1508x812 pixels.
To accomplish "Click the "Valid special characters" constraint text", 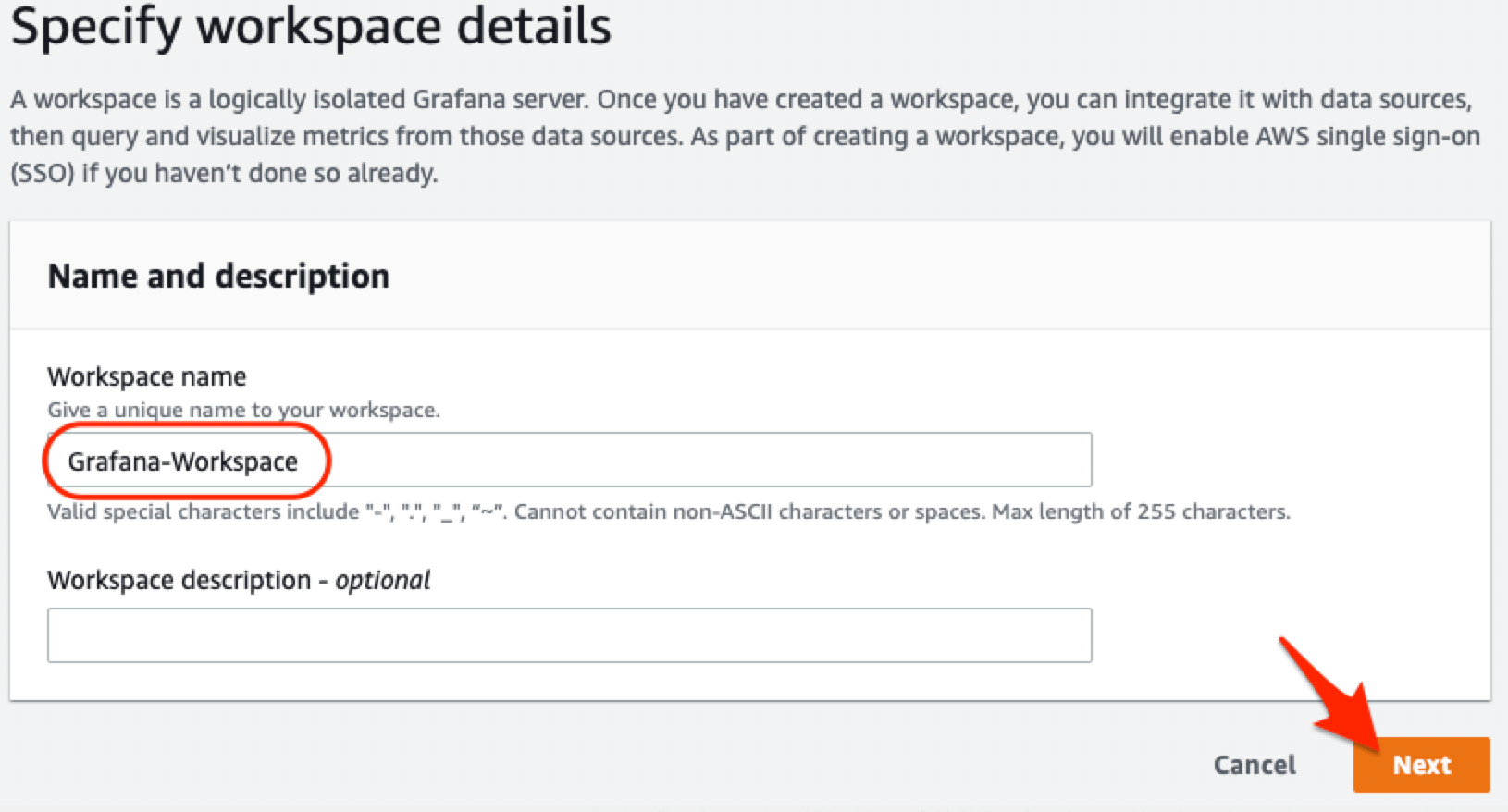I will [203, 511].
